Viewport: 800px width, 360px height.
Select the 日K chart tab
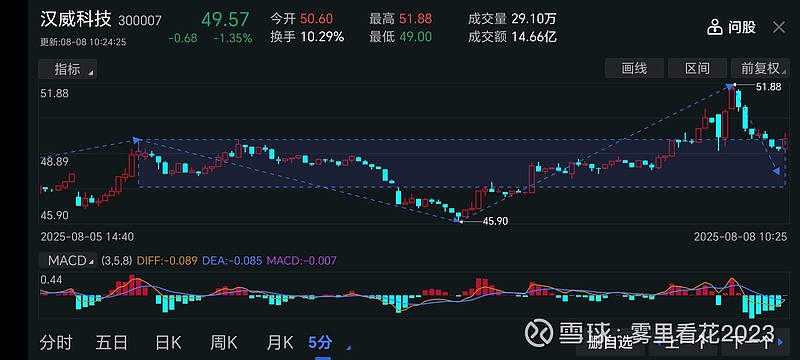click(x=168, y=343)
